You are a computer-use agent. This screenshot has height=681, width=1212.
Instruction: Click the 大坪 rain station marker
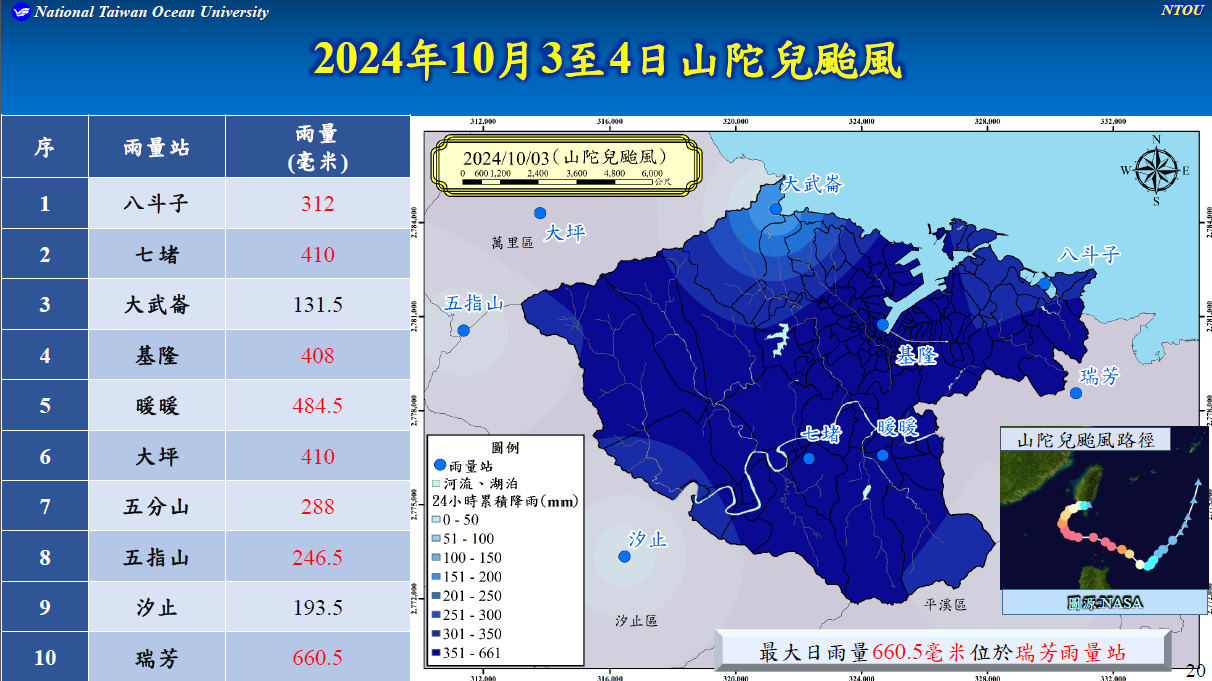click(540, 213)
